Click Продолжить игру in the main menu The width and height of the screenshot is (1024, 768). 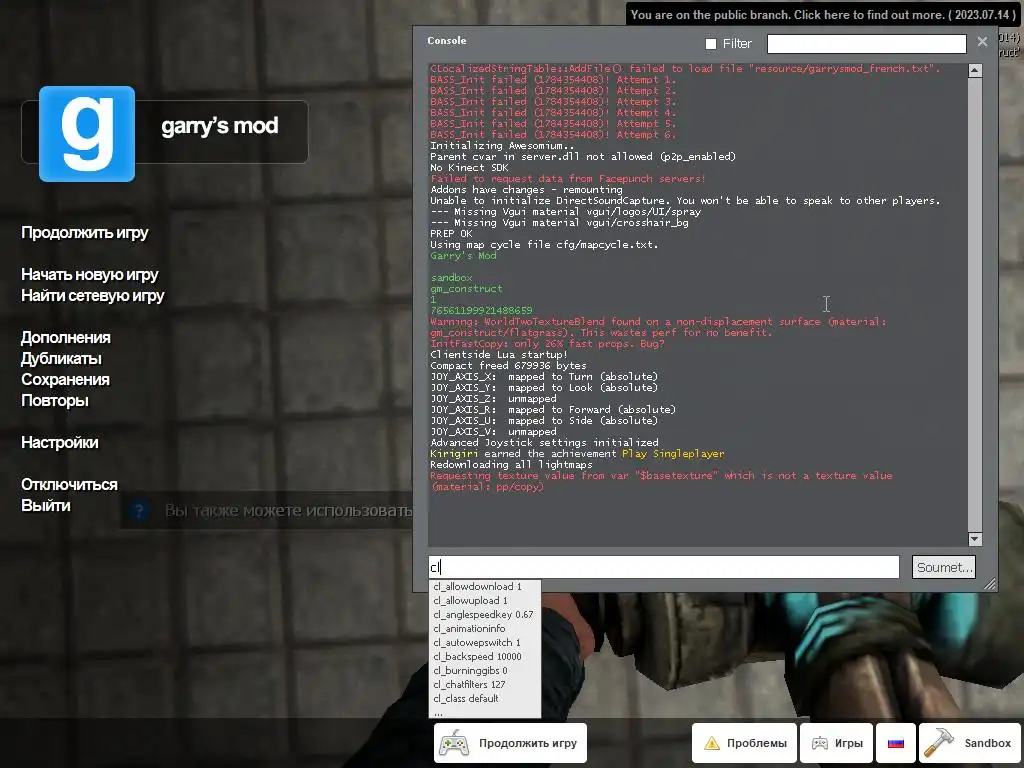(x=85, y=233)
